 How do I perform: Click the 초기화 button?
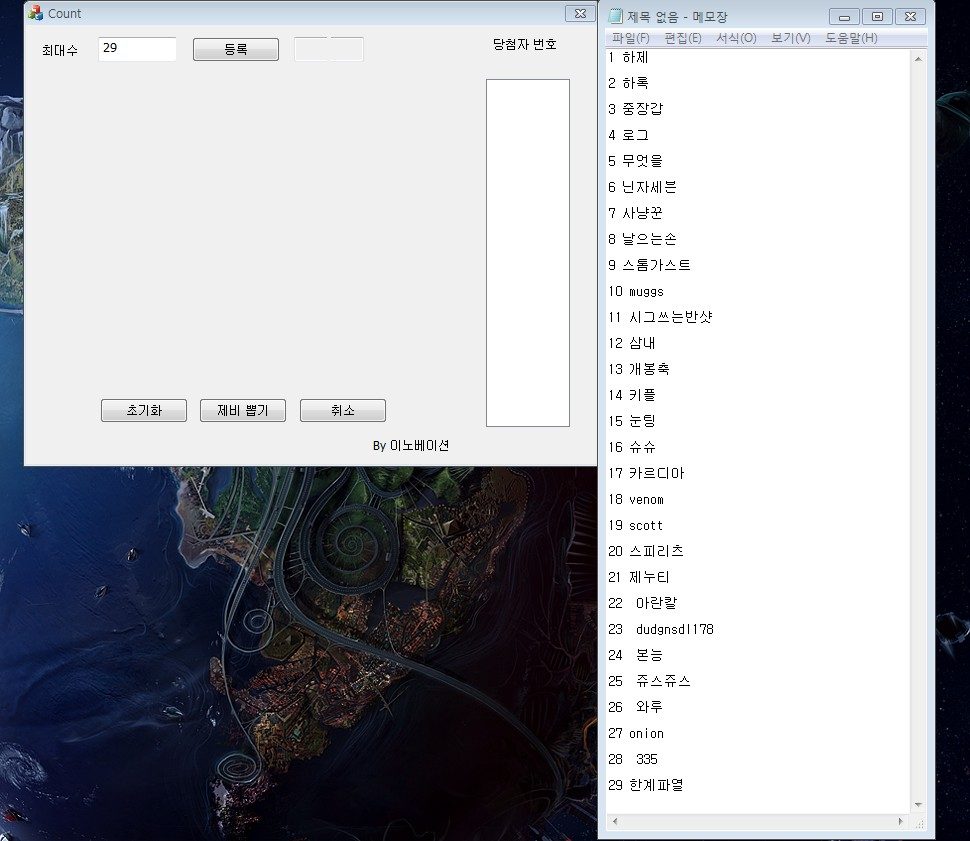point(144,410)
